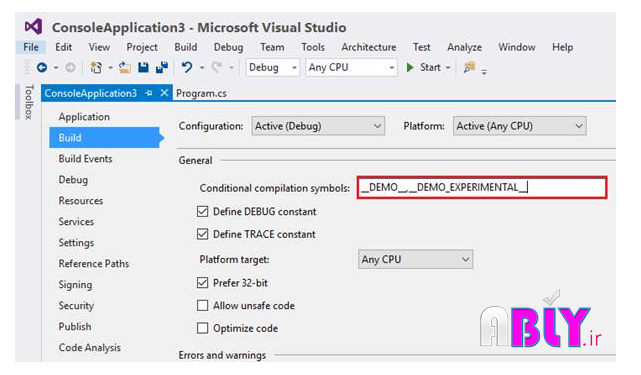Select the Signing properties page

75,285
